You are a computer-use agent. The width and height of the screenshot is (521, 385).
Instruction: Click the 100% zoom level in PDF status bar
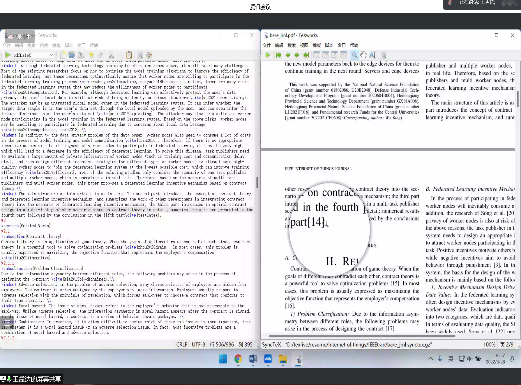489,344
